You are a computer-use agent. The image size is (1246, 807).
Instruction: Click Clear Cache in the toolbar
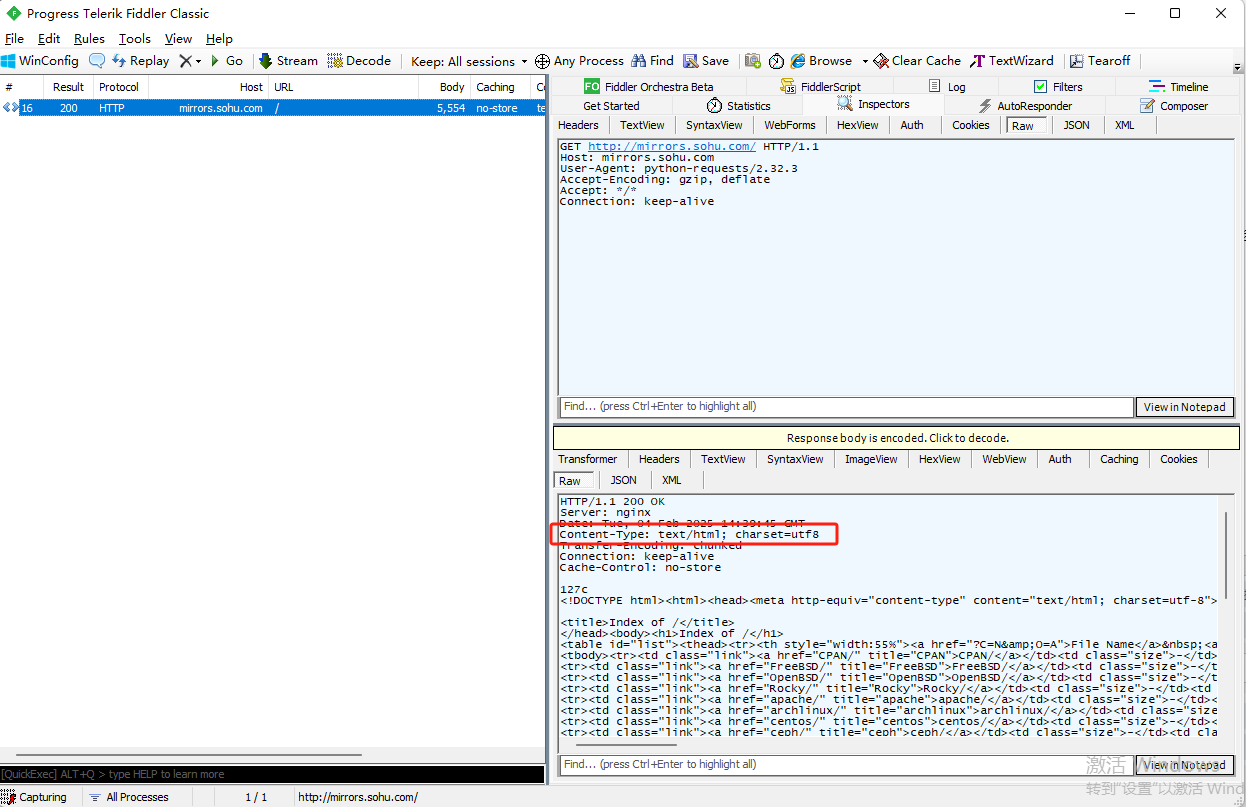(917, 61)
